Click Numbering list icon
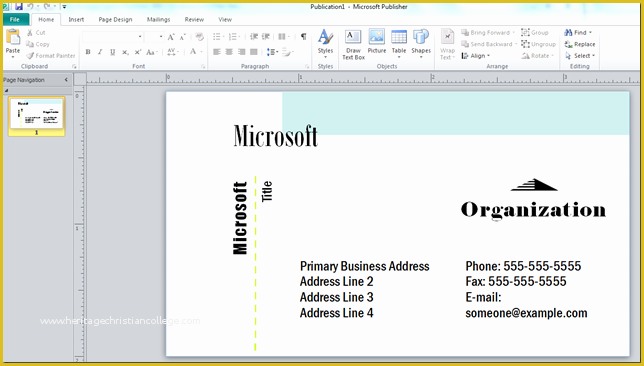The width and height of the screenshot is (644, 366). click(x=234, y=37)
